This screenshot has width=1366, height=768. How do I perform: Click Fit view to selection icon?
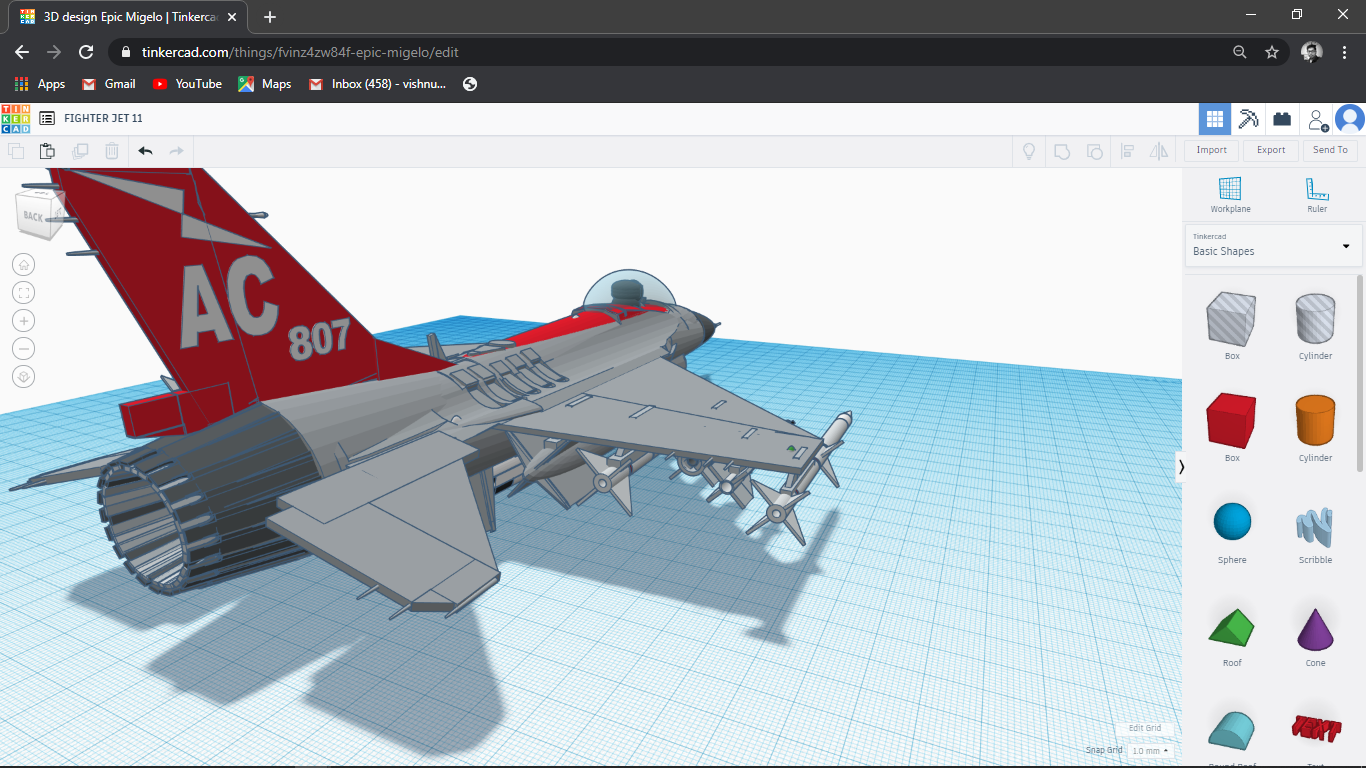point(23,292)
